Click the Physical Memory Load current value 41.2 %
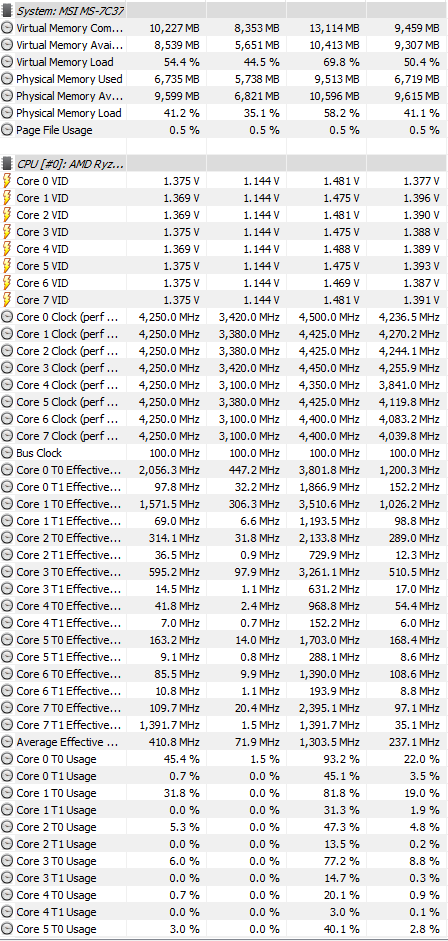Image resolution: width=448 pixels, height=941 pixels. click(182, 113)
